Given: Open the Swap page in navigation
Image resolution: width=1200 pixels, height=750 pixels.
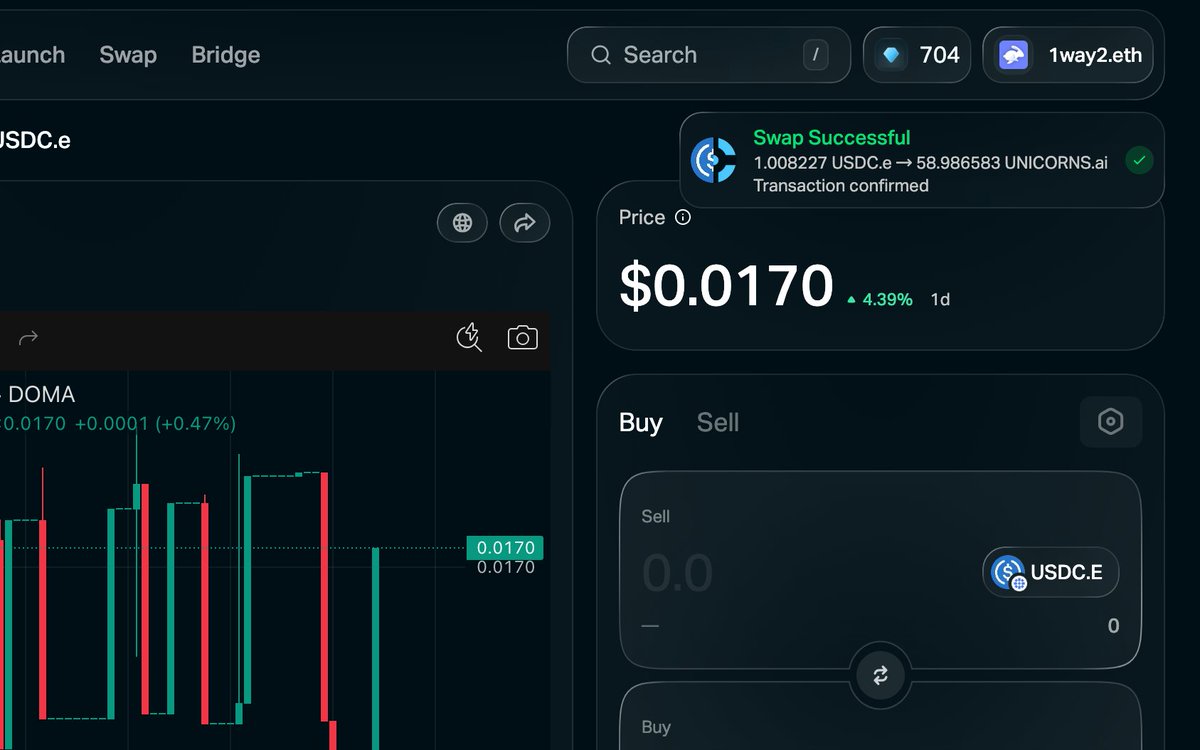Looking at the screenshot, I should [128, 55].
